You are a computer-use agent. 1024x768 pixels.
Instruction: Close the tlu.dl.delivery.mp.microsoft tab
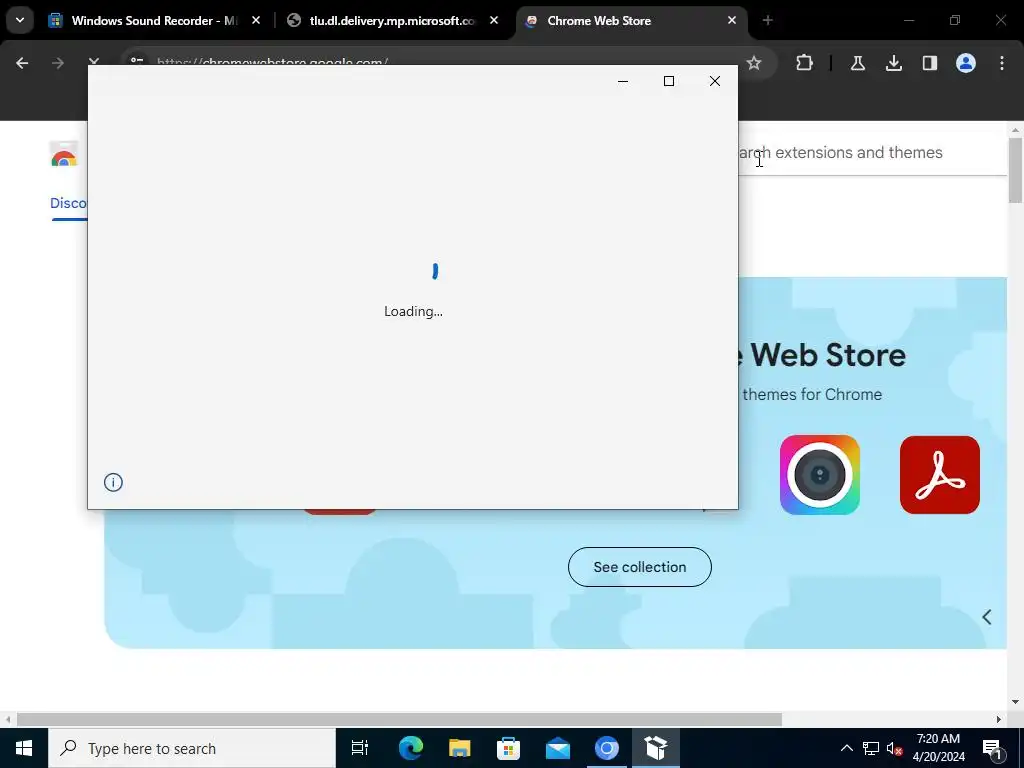click(494, 20)
